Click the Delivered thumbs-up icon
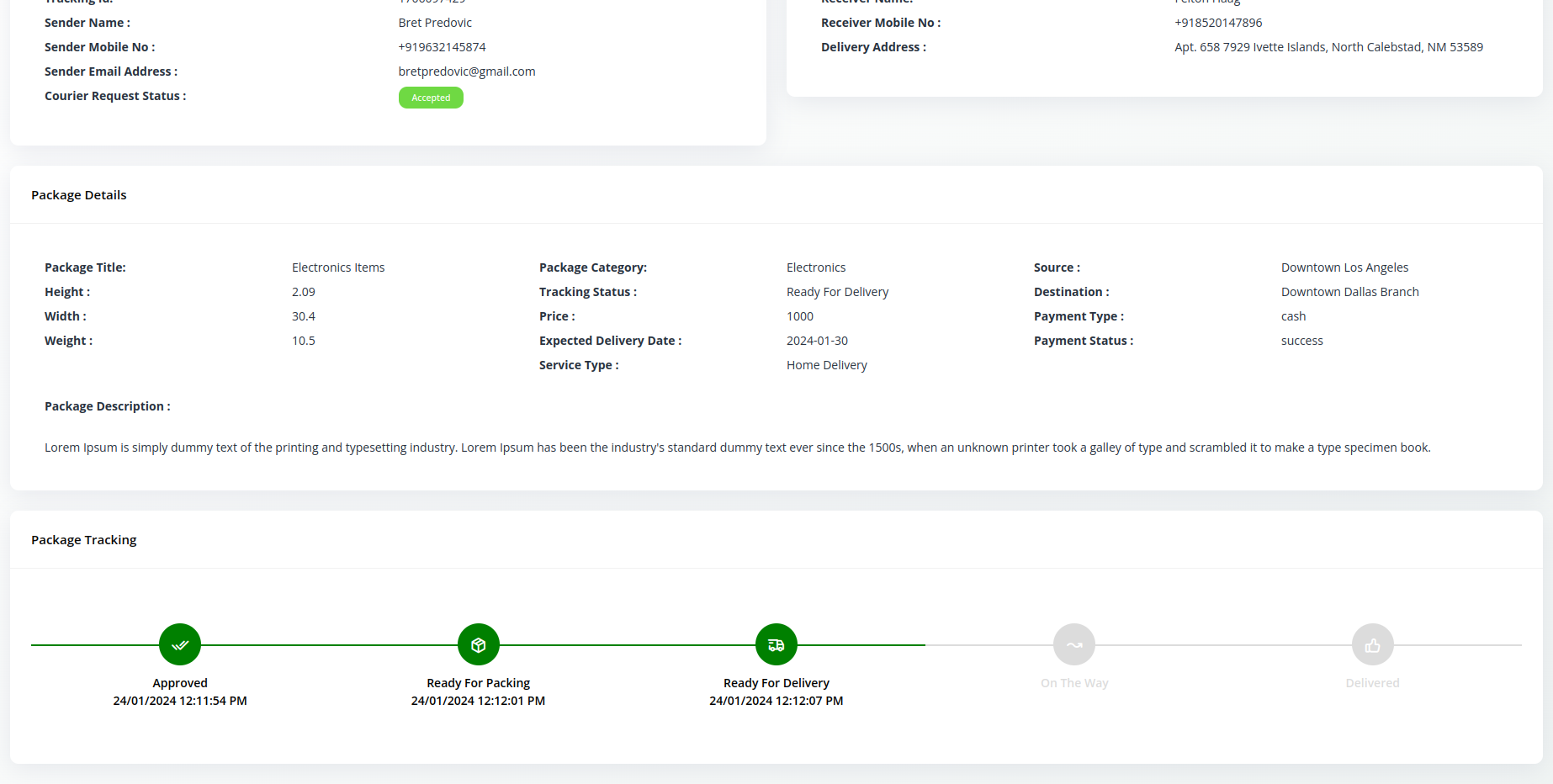 (1372, 645)
